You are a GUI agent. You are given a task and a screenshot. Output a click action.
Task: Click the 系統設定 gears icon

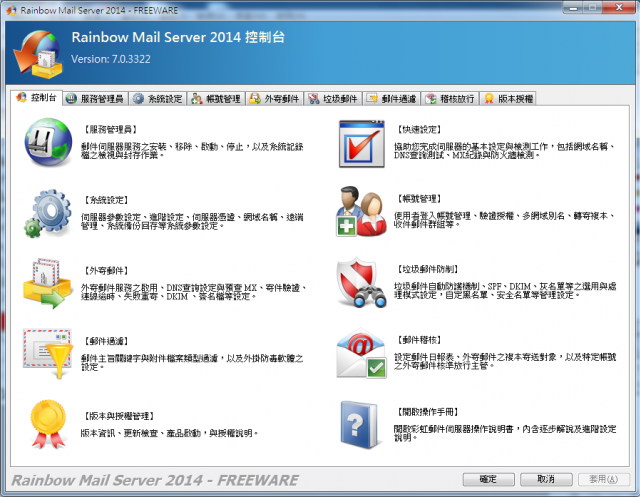pyautogui.click(x=48, y=213)
